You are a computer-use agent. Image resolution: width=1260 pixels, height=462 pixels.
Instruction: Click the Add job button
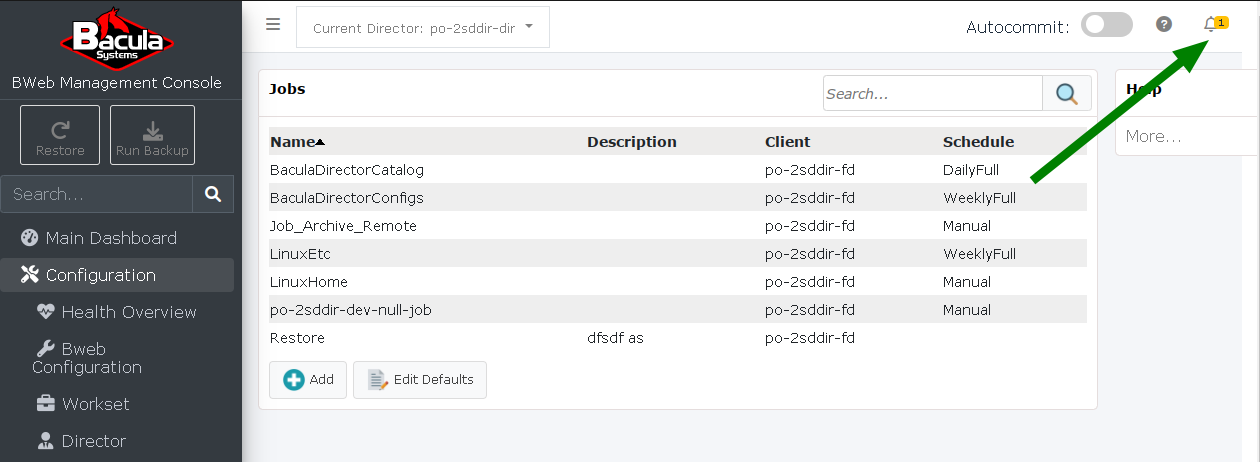tap(308, 380)
